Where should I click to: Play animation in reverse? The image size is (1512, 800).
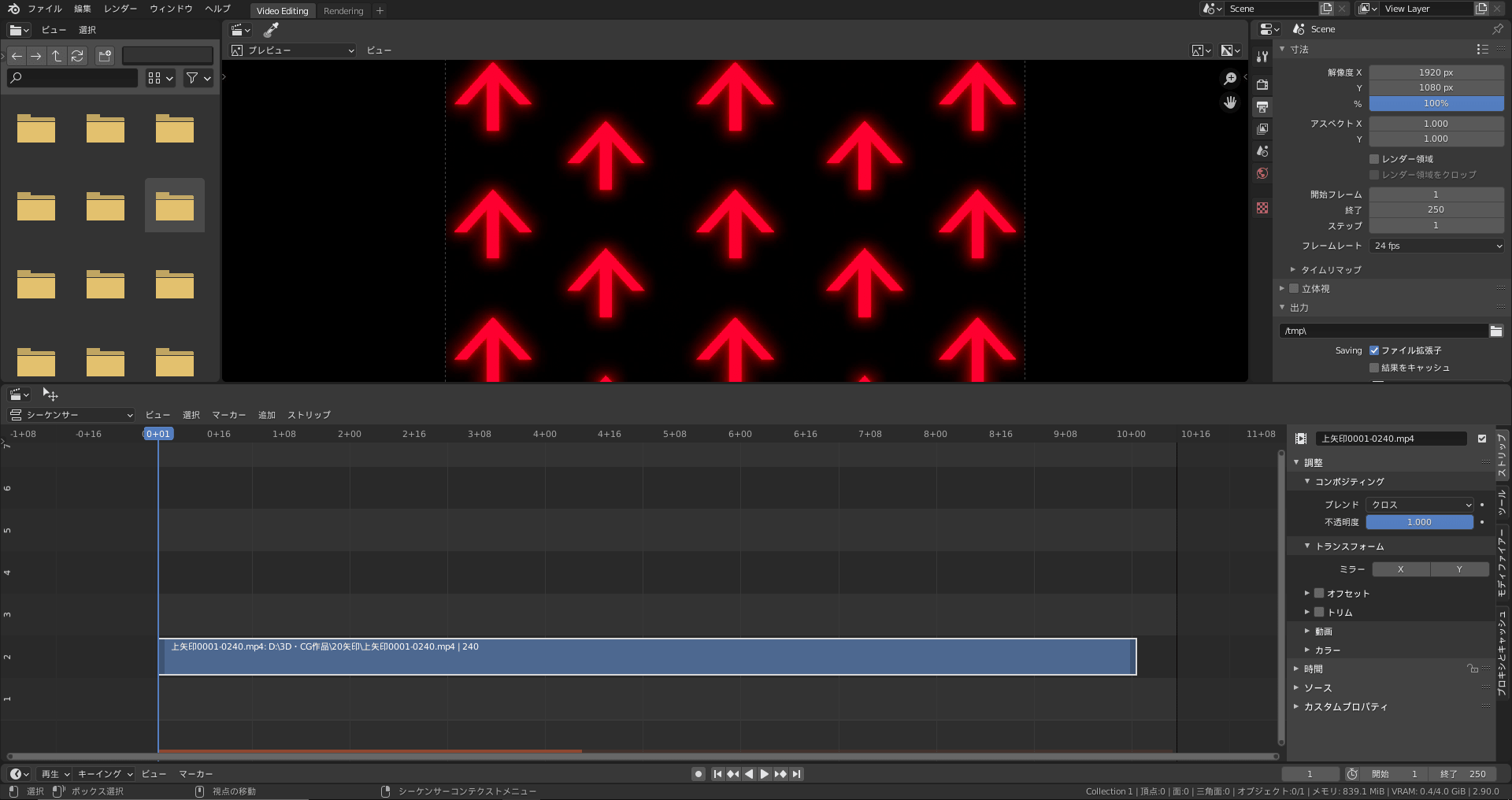point(749,774)
